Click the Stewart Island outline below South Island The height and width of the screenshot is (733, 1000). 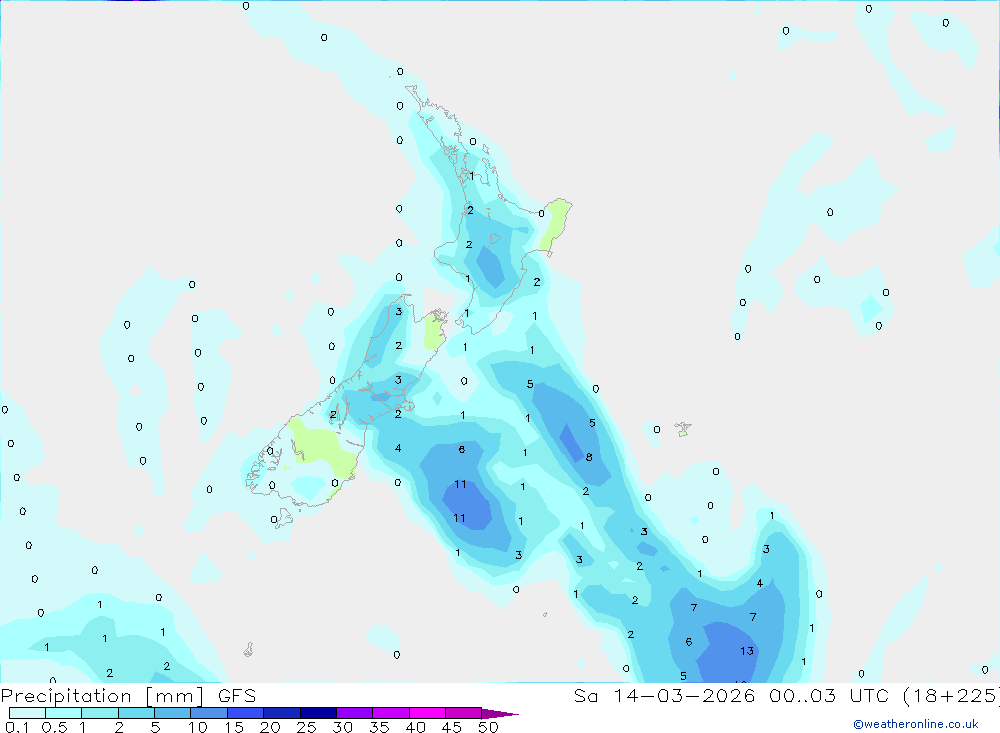[281, 517]
